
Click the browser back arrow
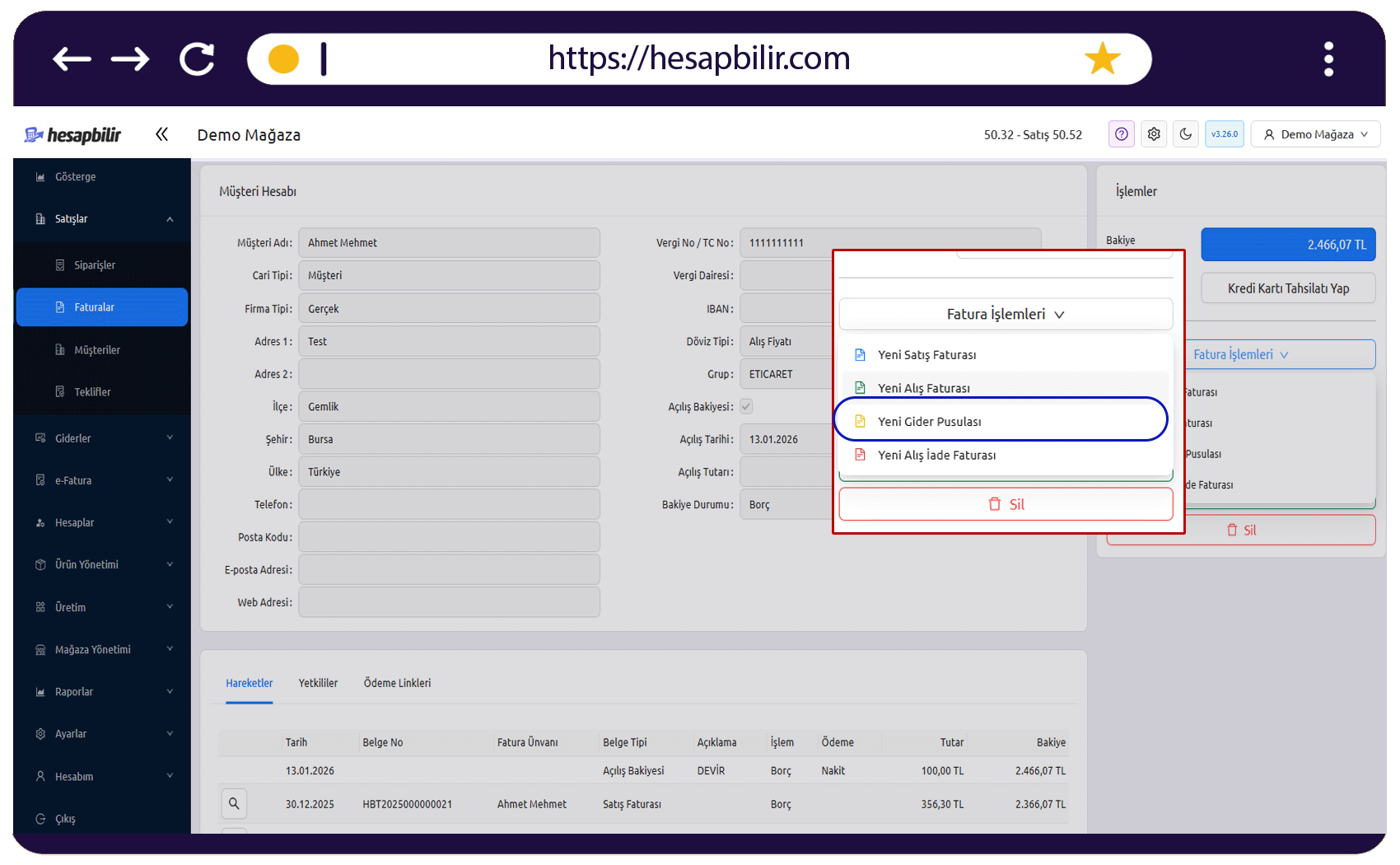pos(72,58)
